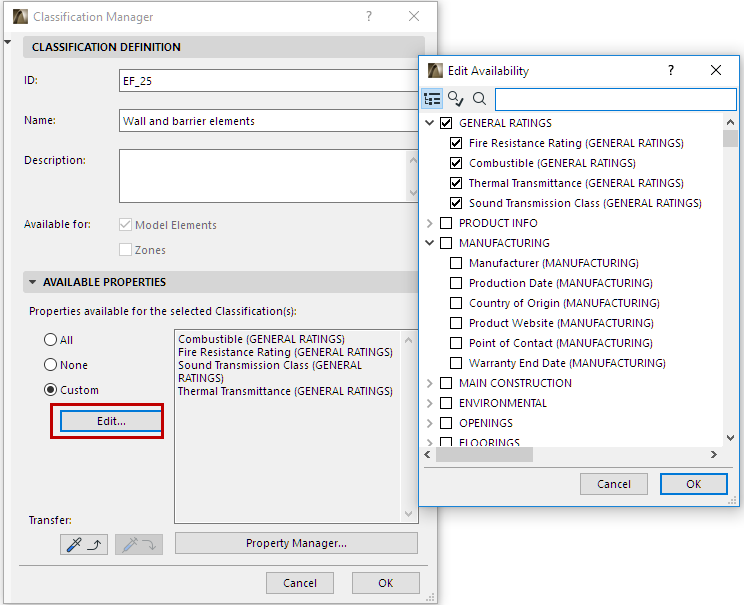This screenshot has height=605, width=744.
Task: Click OK in Edit Availability
Action: click(693, 484)
